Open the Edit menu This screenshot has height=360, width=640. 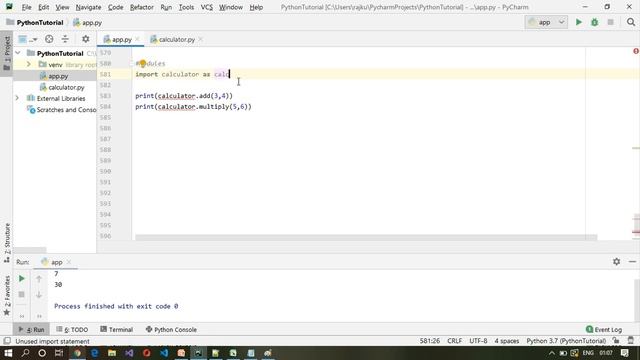pyautogui.click(x=43, y=7)
